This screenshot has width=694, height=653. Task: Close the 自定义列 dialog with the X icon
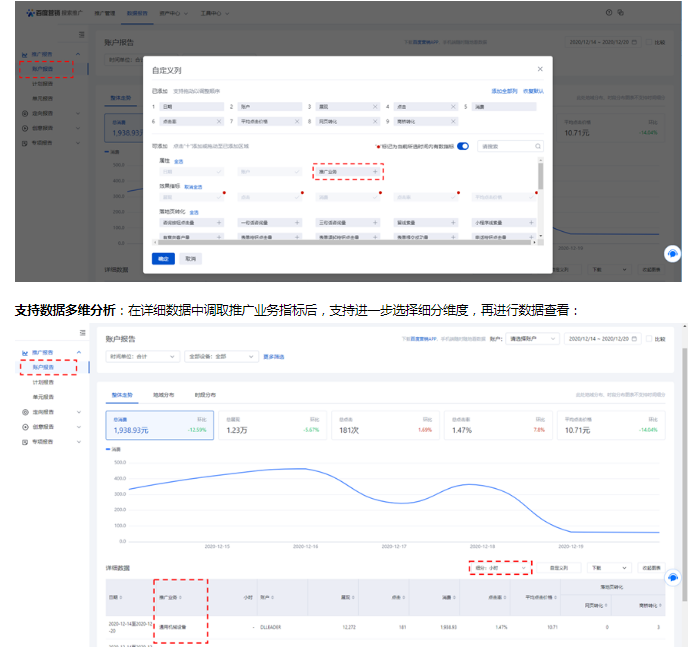click(540, 69)
